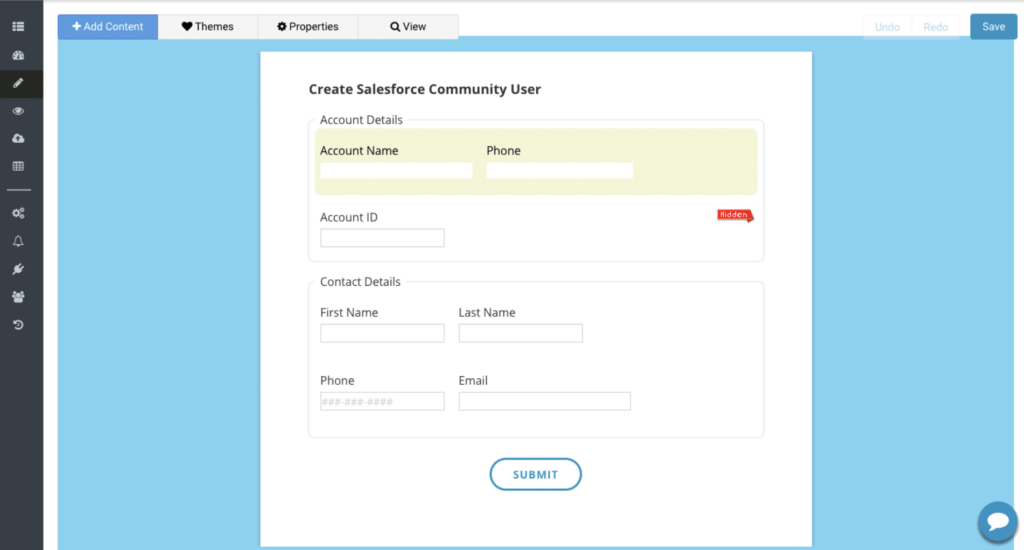The height and width of the screenshot is (550, 1024).
Task: Open the Add Content tab
Action: (108, 27)
